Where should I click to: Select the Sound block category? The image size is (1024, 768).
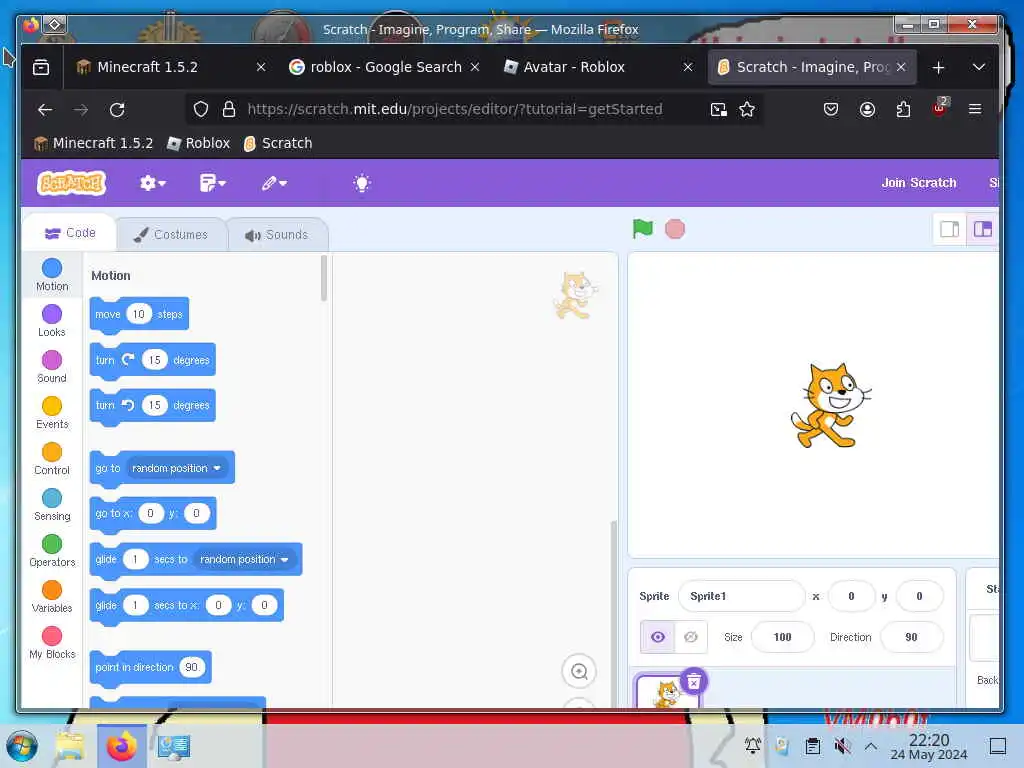[x=52, y=366]
